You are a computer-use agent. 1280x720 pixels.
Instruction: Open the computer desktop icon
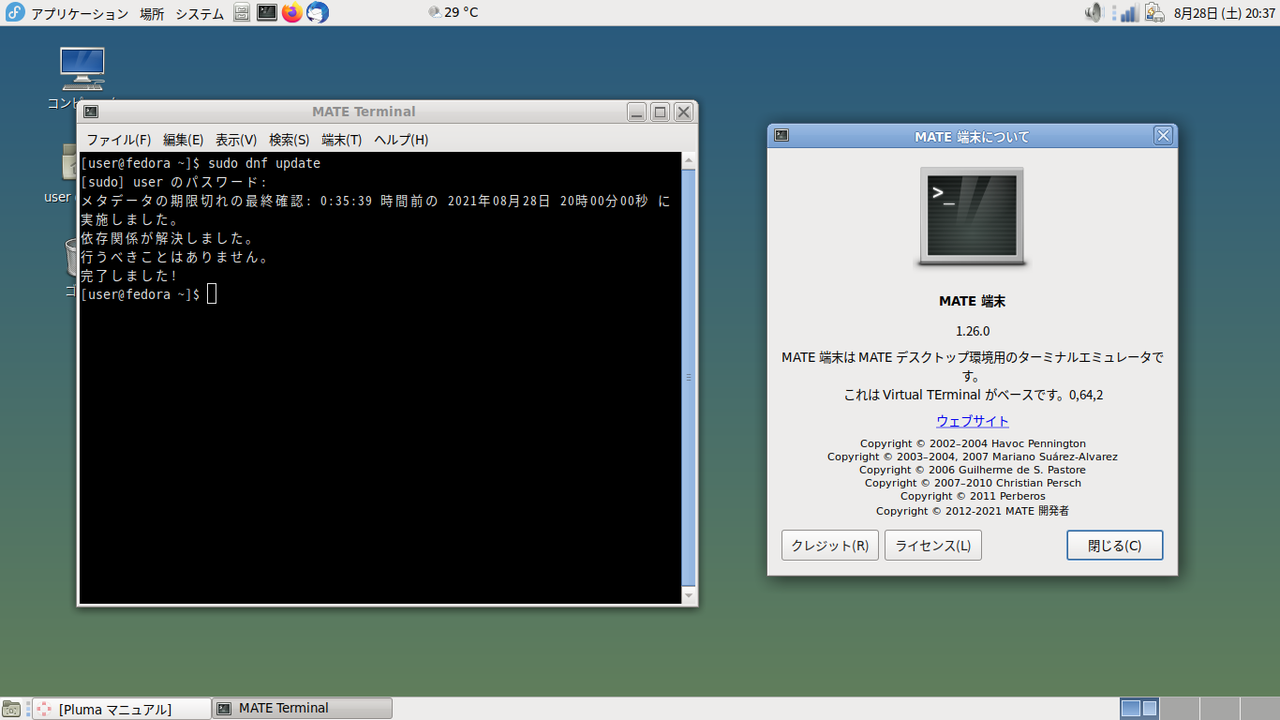[82, 70]
